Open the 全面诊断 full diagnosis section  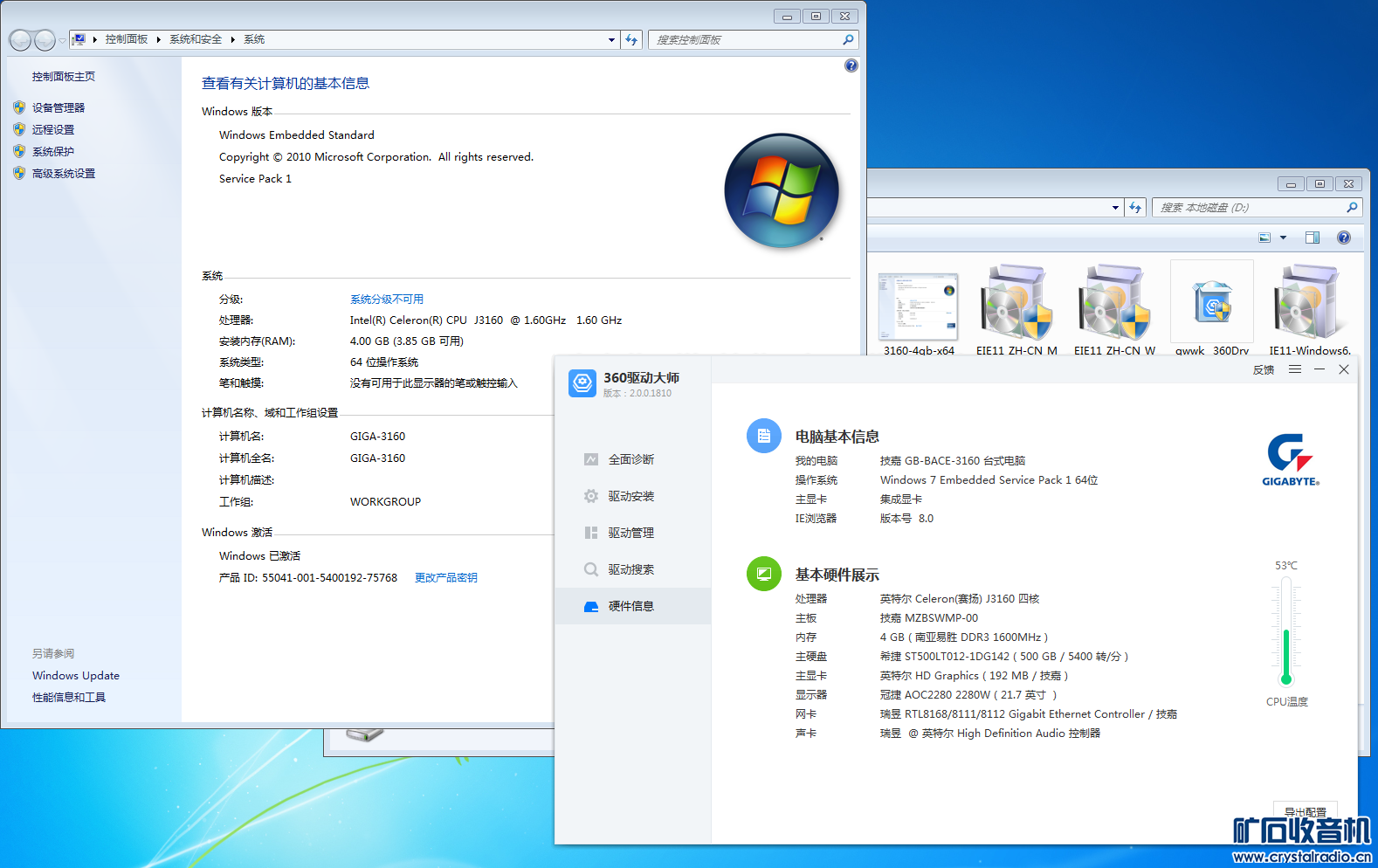630,459
